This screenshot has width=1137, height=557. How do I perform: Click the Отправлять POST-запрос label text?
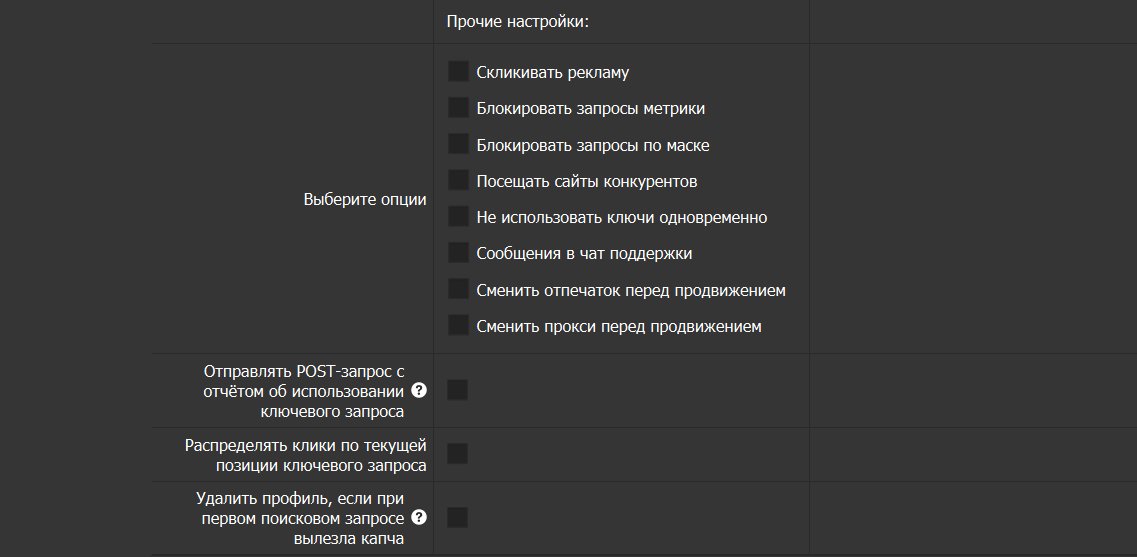(303, 390)
